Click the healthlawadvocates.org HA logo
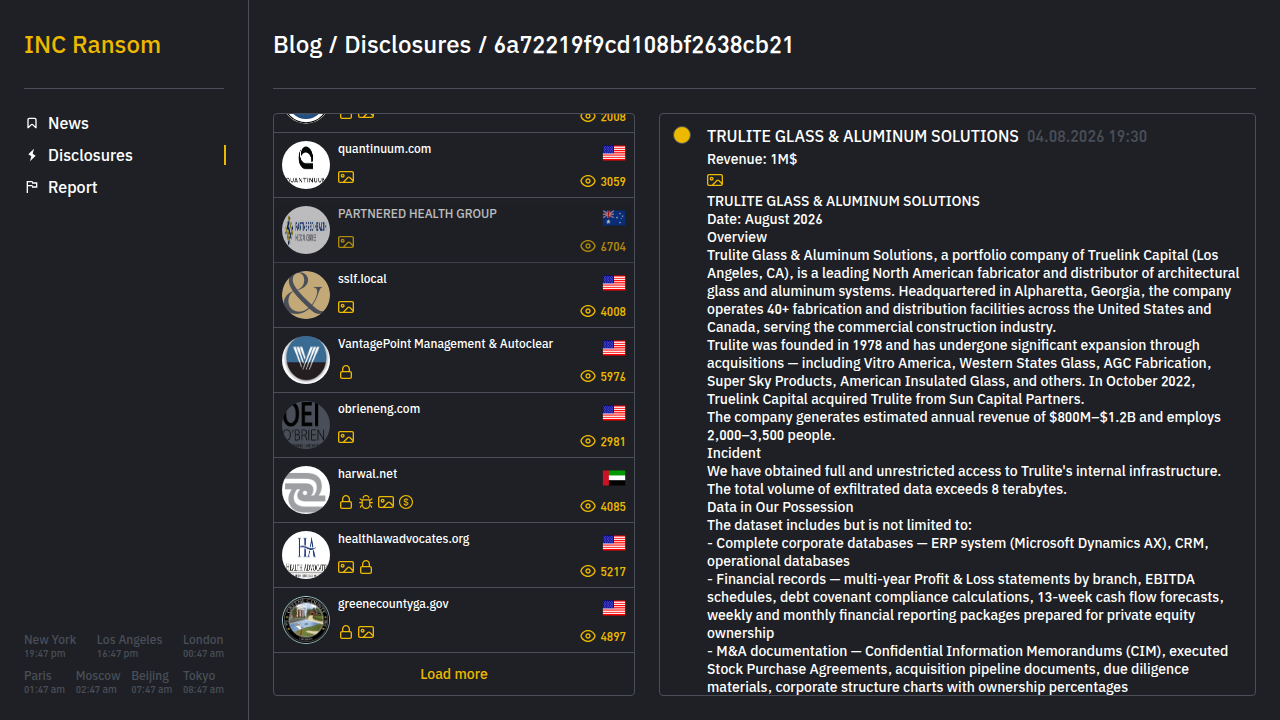Image resolution: width=1280 pixels, height=720 pixels. tap(306, 555)
